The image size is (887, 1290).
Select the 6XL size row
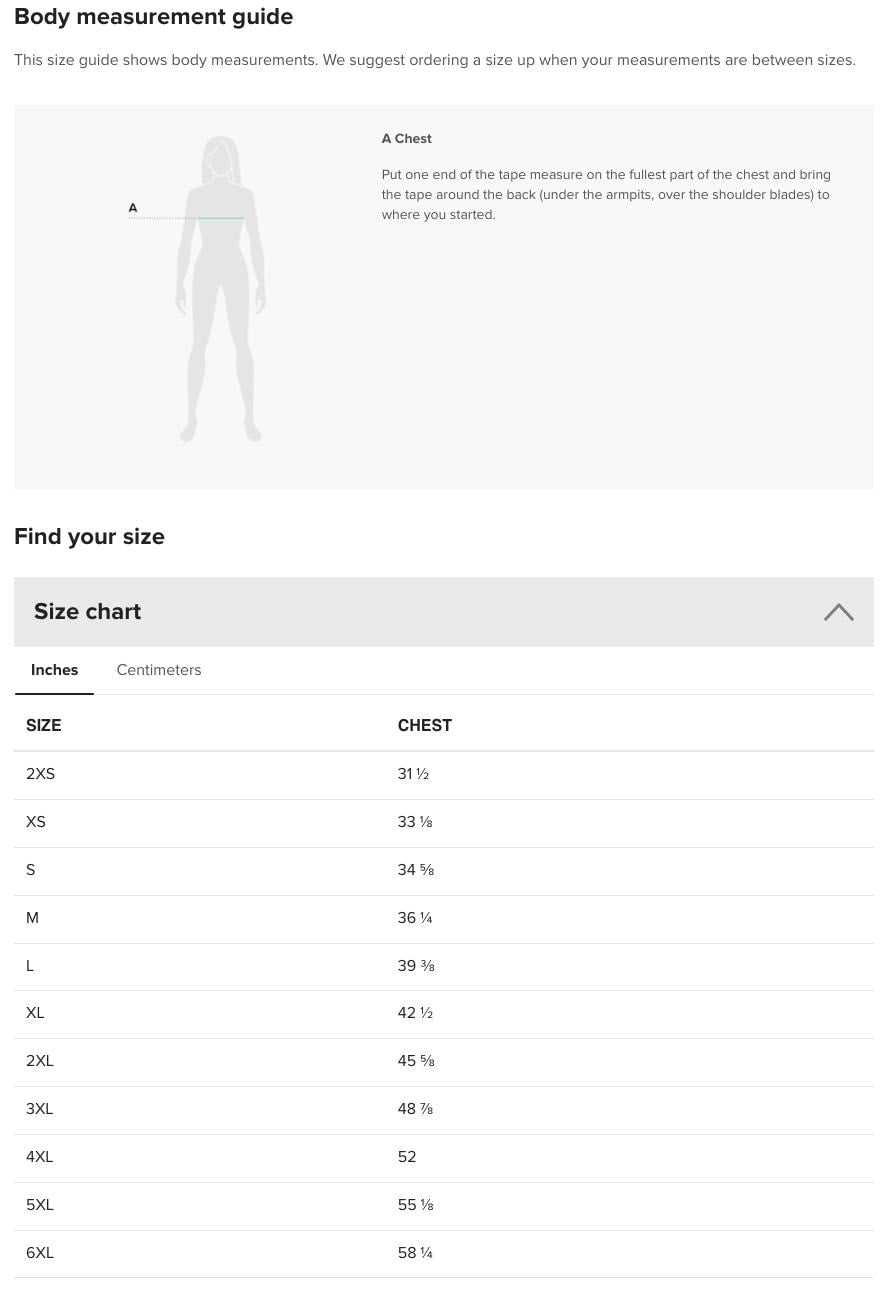point(40,1253)
